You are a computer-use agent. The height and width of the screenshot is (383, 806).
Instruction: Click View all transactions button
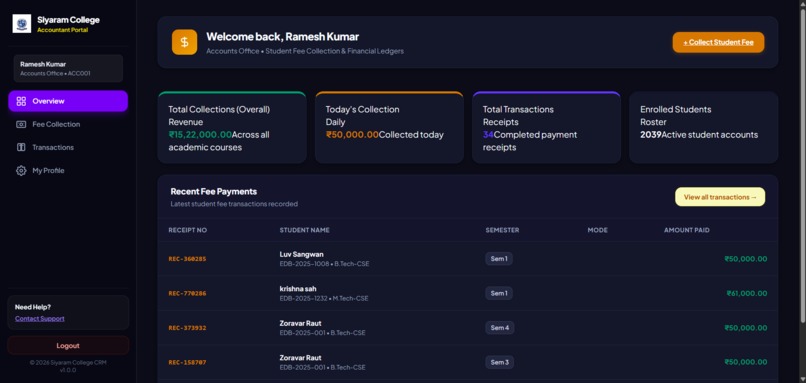coord(720,197)
